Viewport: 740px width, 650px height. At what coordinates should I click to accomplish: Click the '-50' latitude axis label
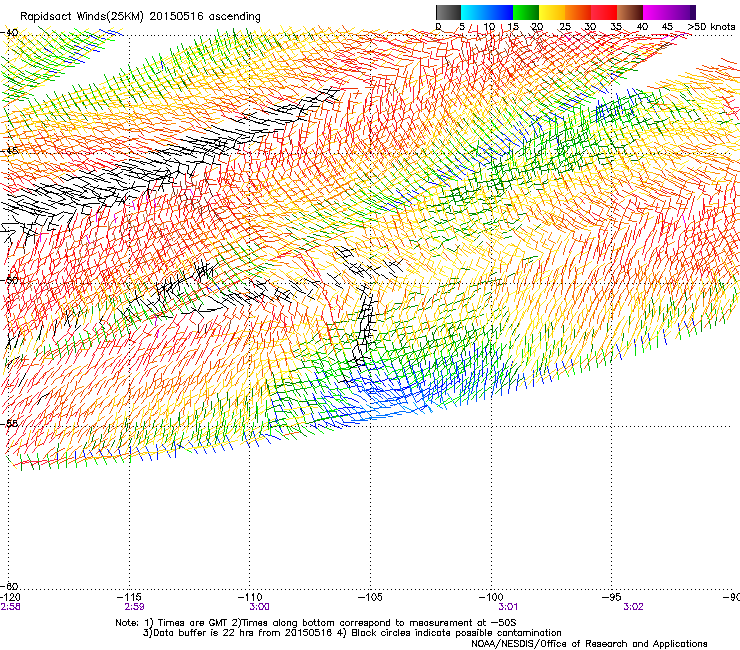click(10, 280)
